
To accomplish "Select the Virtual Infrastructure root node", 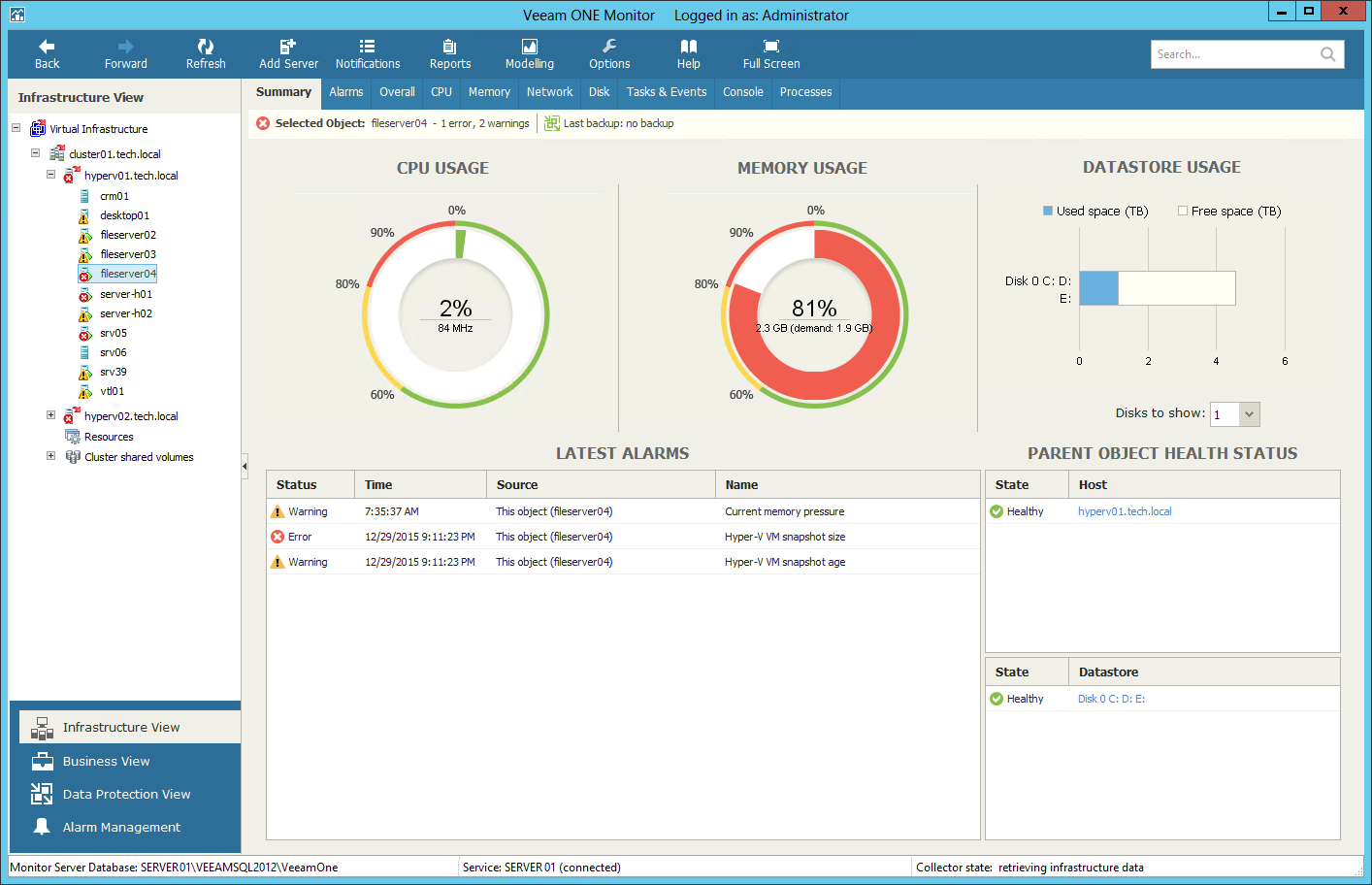I will coord(98,129).
